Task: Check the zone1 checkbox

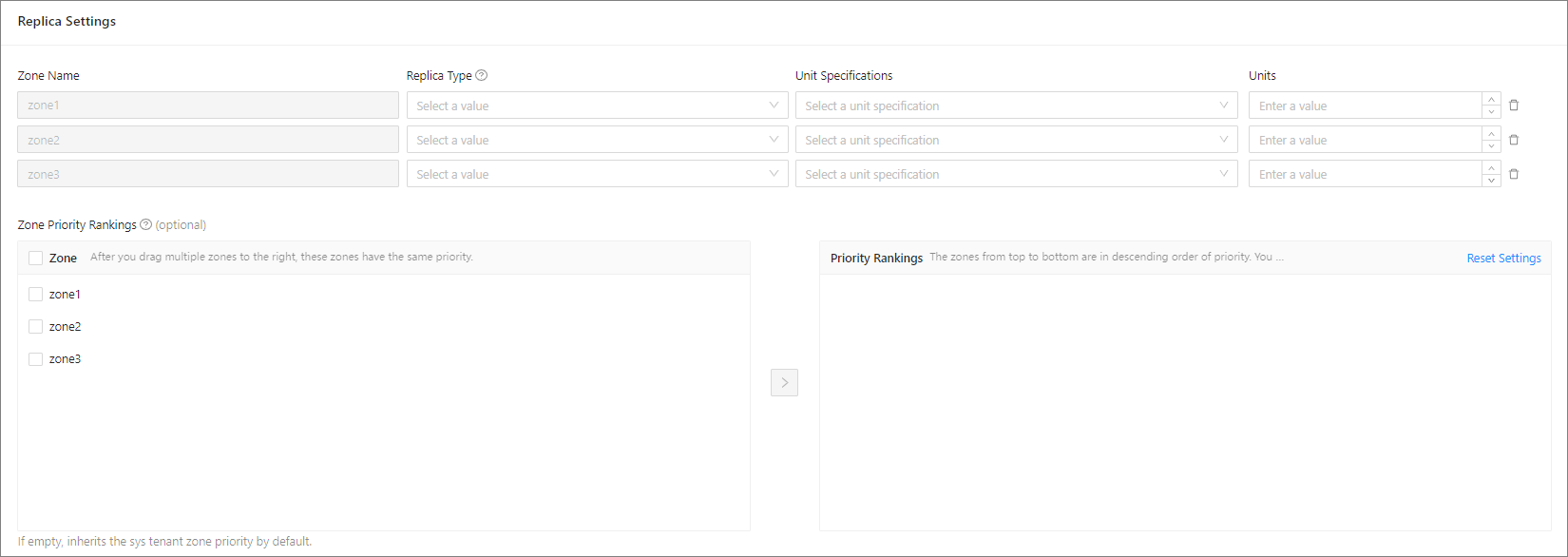Action: [x=36, y=295]
